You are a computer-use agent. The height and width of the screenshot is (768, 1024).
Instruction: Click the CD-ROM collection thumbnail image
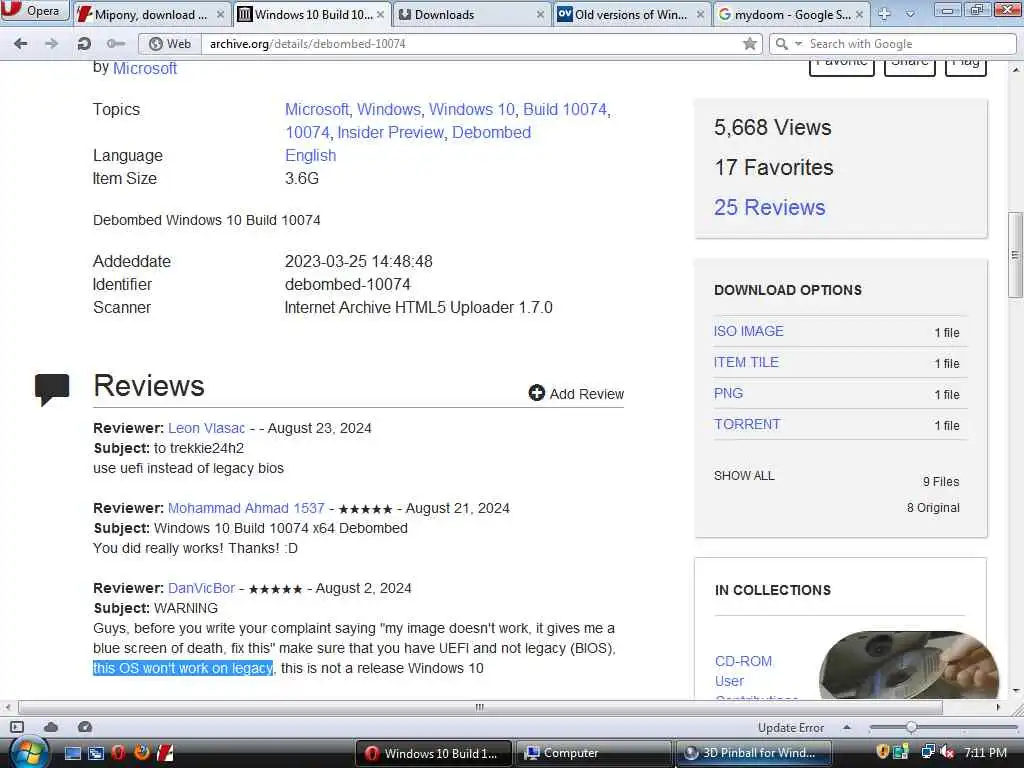click(908, 665)
